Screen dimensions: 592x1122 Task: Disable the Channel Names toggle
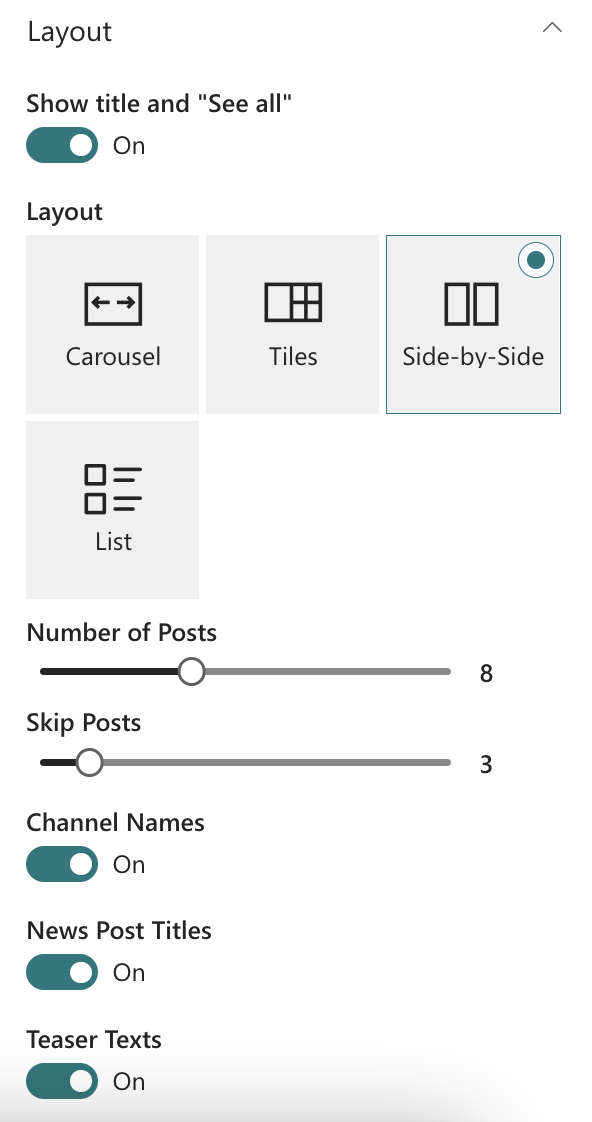(62, 864)
